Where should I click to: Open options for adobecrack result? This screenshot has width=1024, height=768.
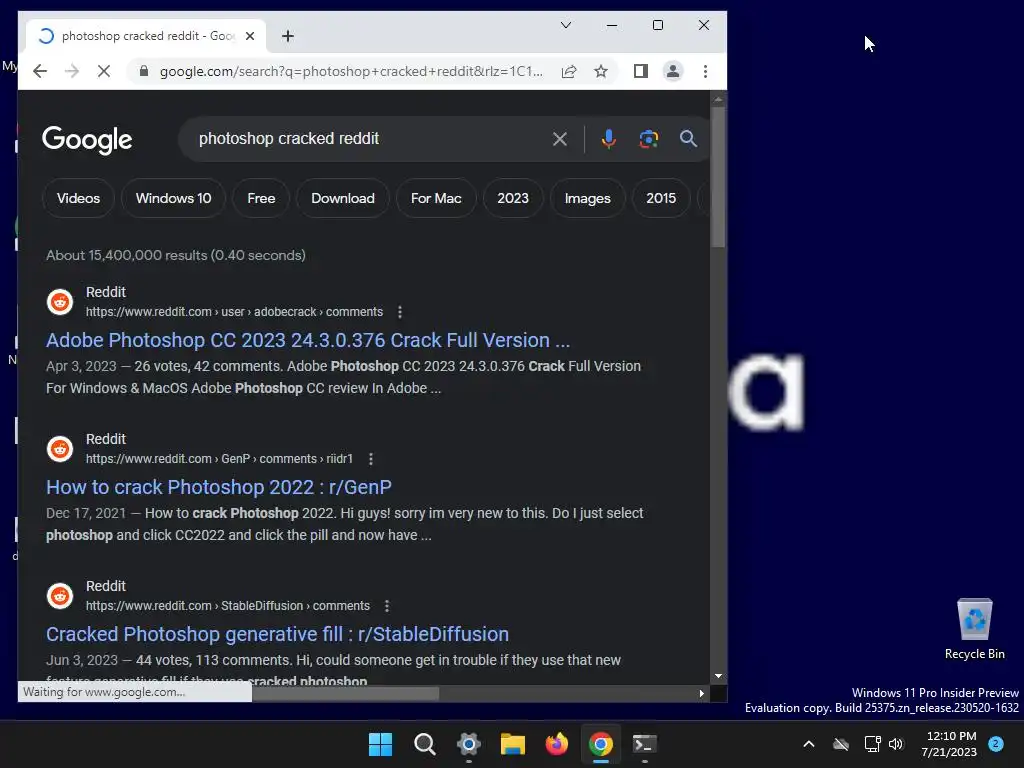[x=400, y=312]
